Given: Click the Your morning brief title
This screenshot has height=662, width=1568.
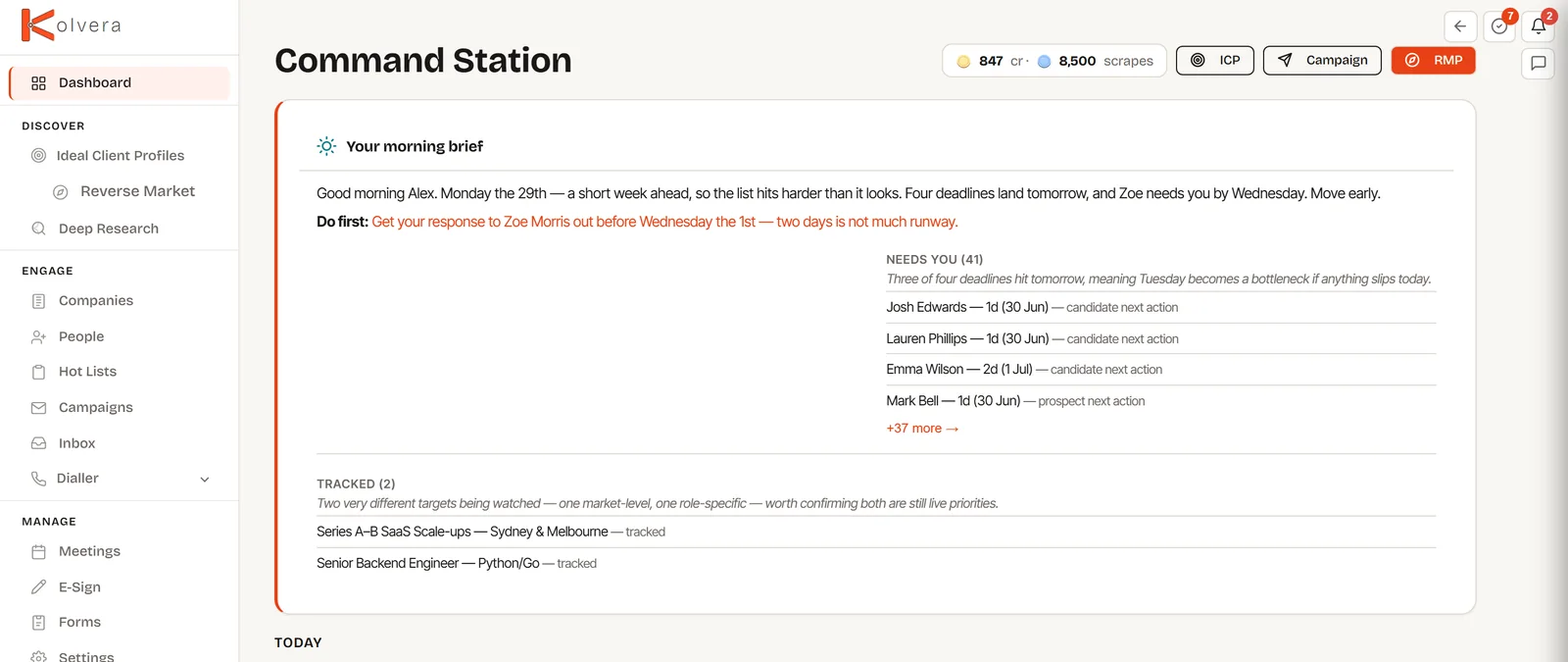Looking at the screenshot, I should pyautogui.click(x=415, y=146).
